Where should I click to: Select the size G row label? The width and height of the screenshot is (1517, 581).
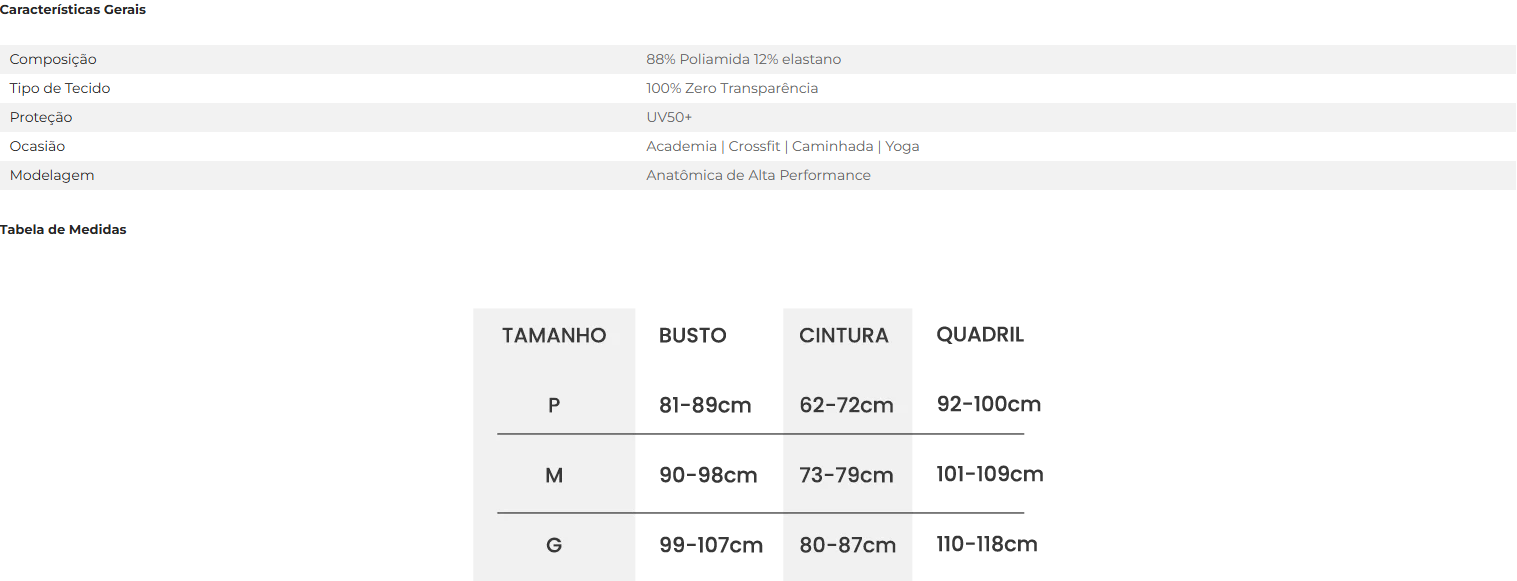click(x=554, y=546)
